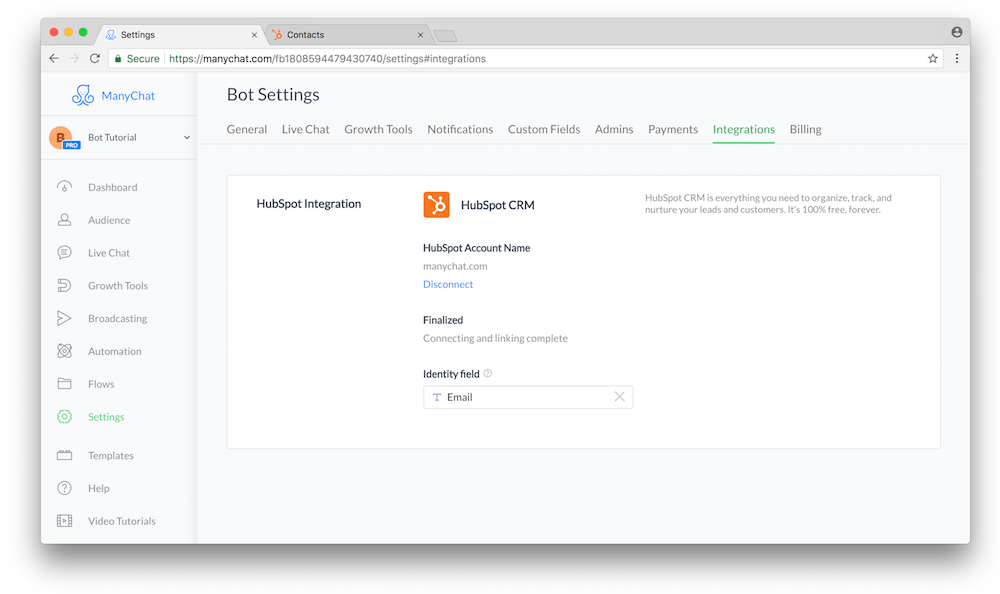Click the HubSpot Integration heading
Viewport: 1000px width, 594px height.
point(309,204)
